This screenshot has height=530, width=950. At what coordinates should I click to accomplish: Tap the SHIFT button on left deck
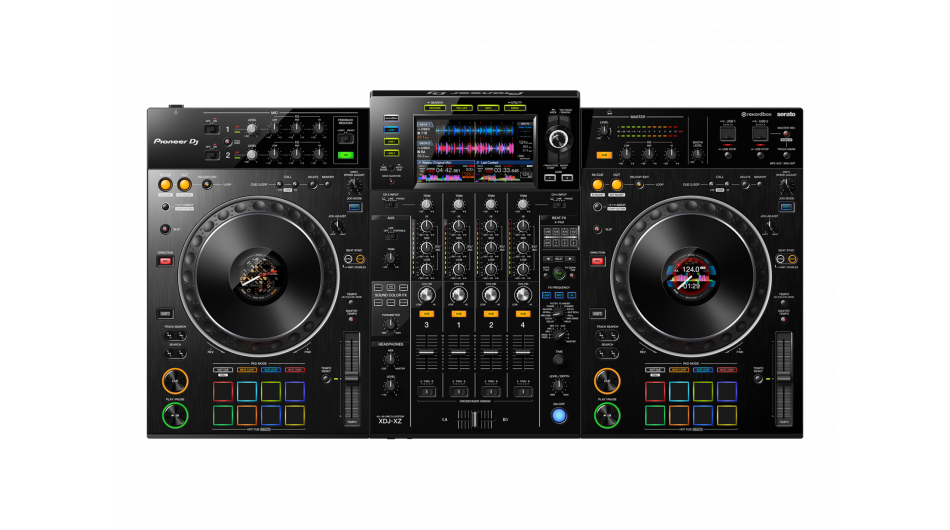pos(165,314)
